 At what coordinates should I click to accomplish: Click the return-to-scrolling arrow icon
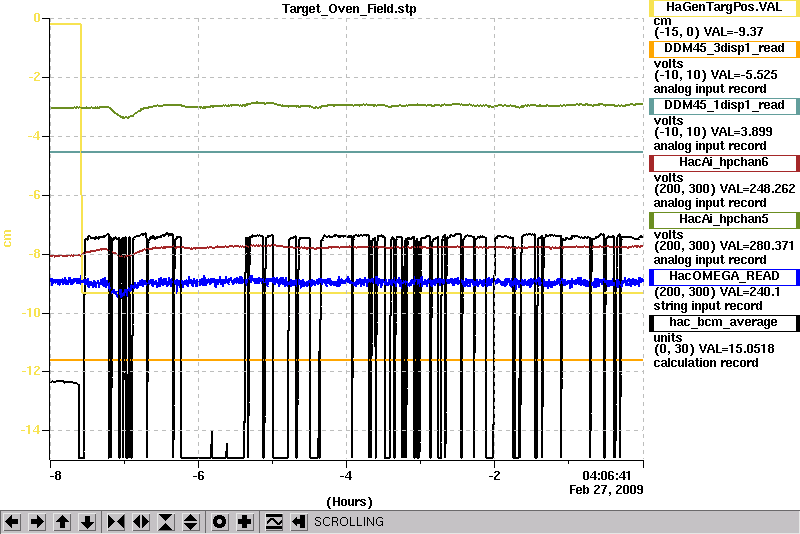pyautogui.click(x=299, y=522)
